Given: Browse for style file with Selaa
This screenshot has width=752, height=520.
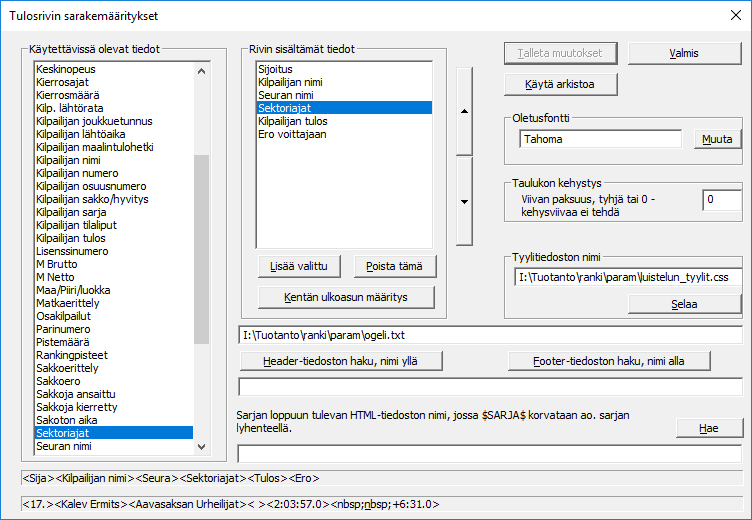Looking at the screenshot, I should [684, 304].
